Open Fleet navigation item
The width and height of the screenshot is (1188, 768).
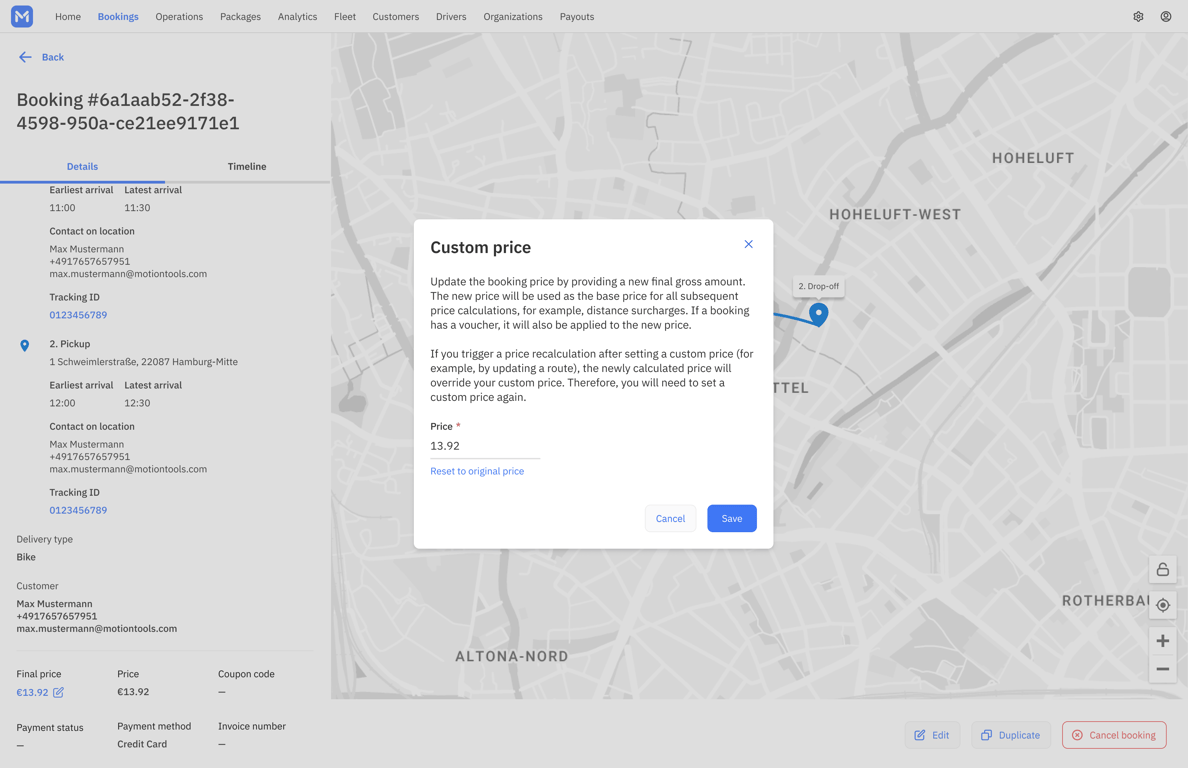coord(345,17)
